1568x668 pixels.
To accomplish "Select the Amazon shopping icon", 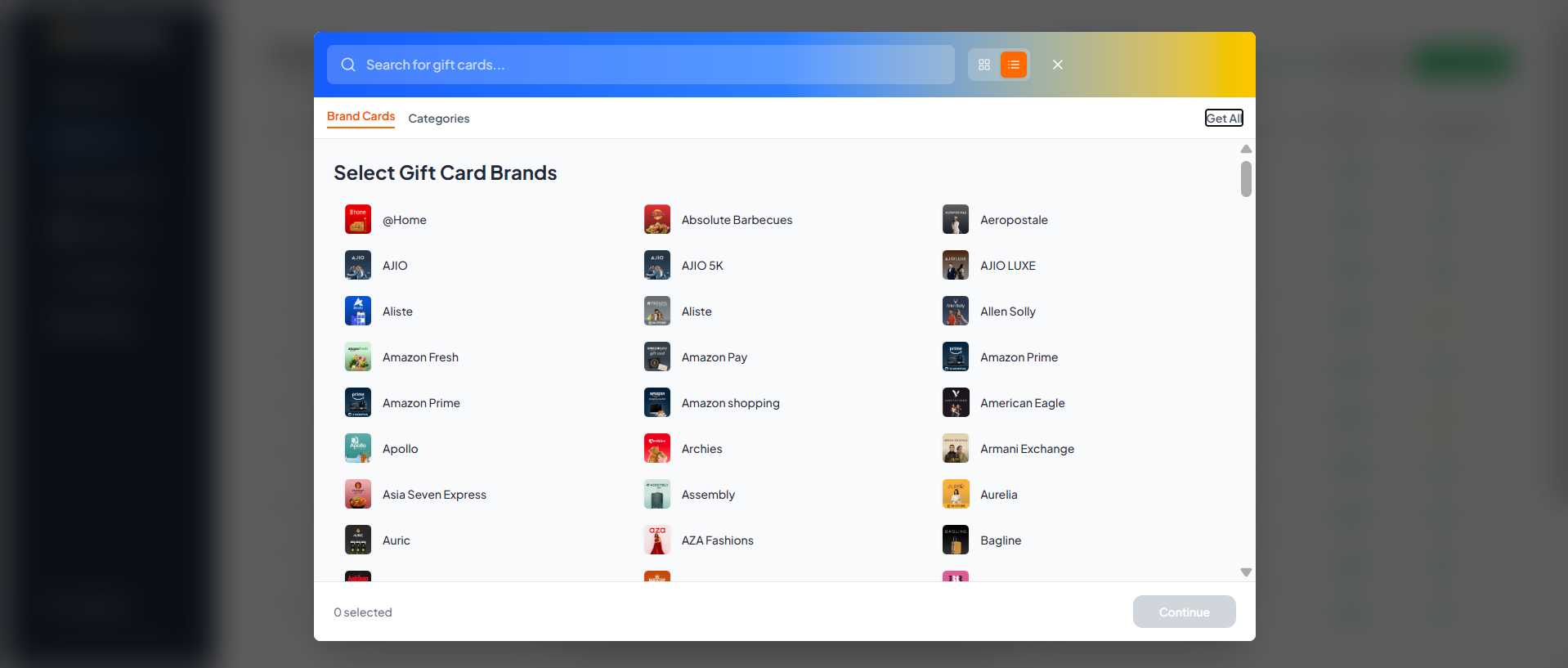I will coord(657,402).
